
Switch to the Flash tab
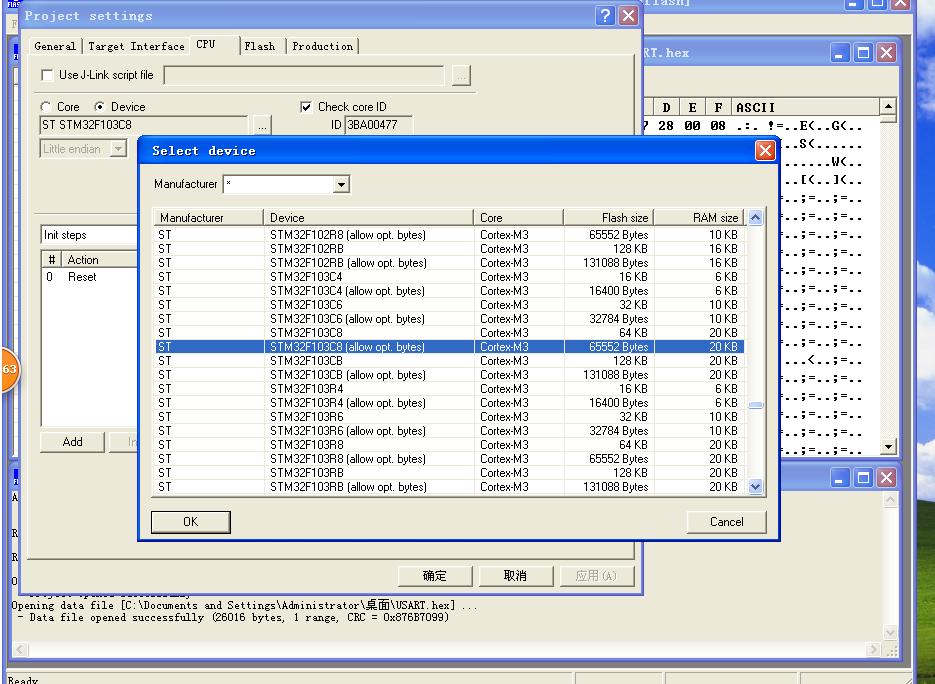click(260, 46)
